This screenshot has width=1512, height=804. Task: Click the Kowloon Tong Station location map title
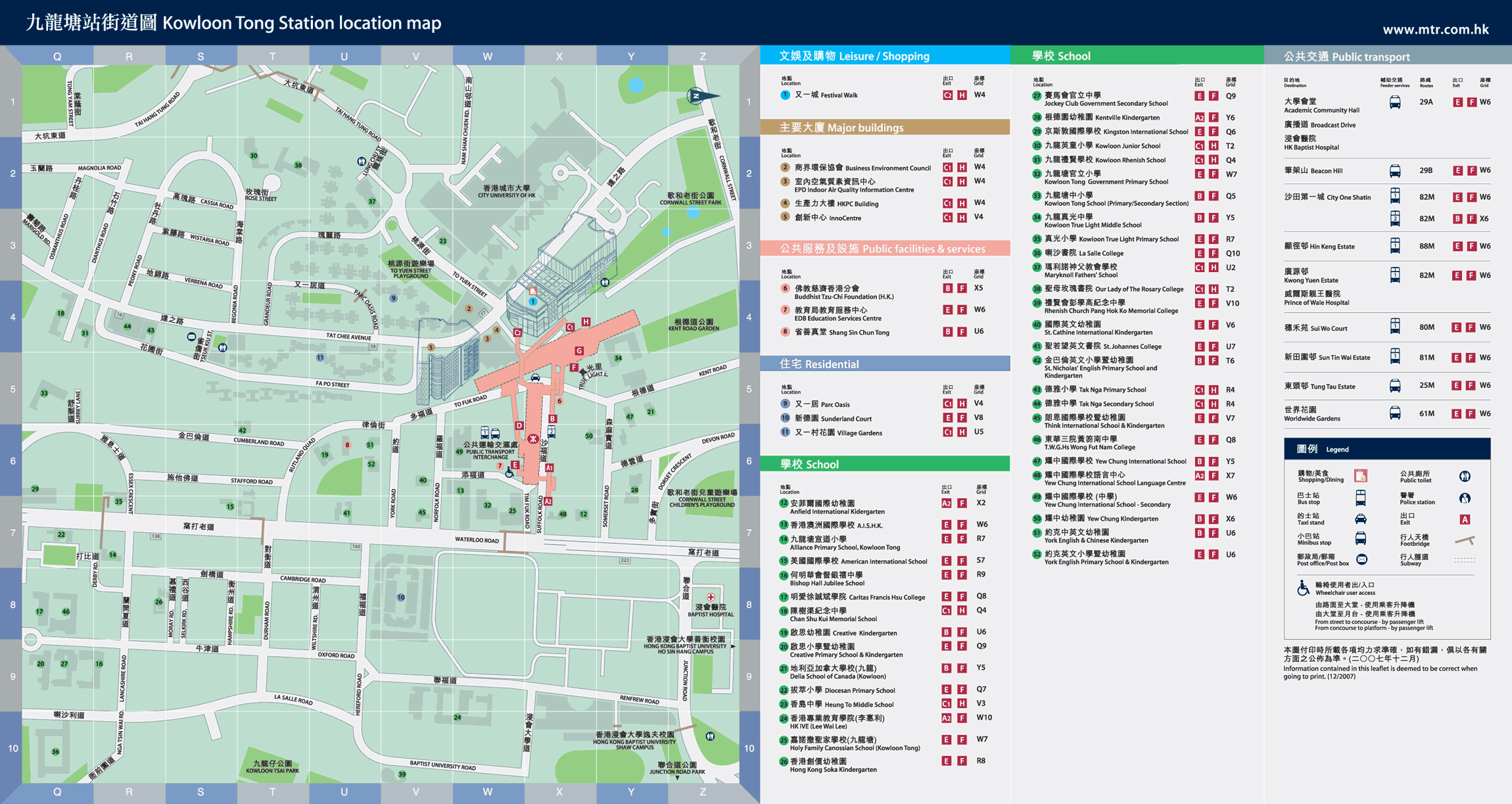[233, 23]
